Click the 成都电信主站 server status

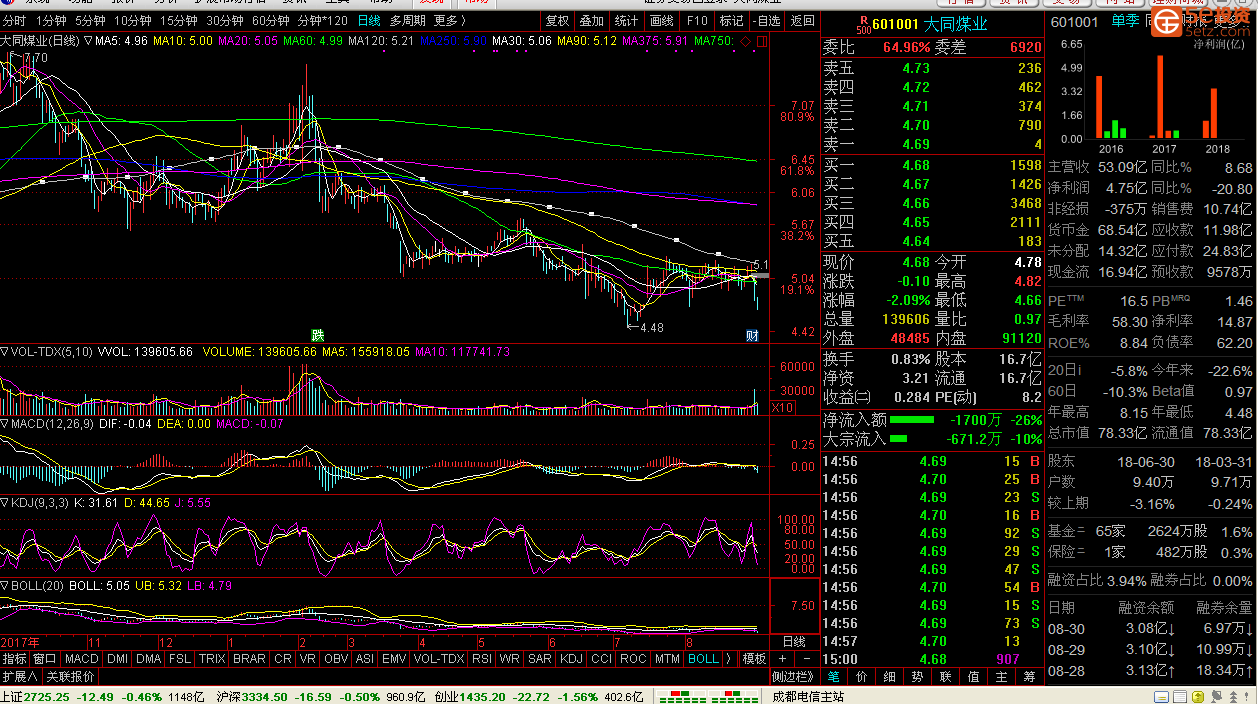point(808,696)
